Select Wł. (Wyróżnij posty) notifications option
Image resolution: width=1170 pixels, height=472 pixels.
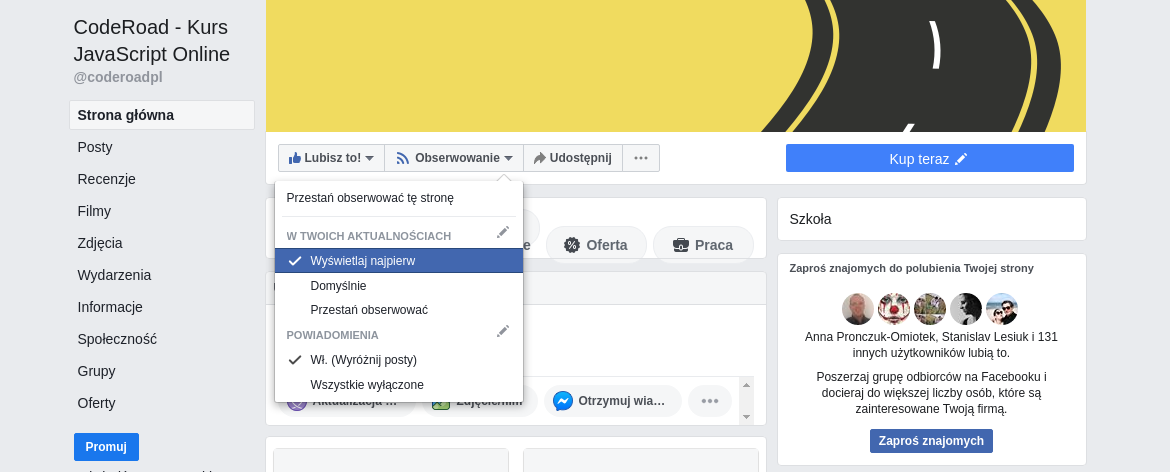[x=398, y=360]
